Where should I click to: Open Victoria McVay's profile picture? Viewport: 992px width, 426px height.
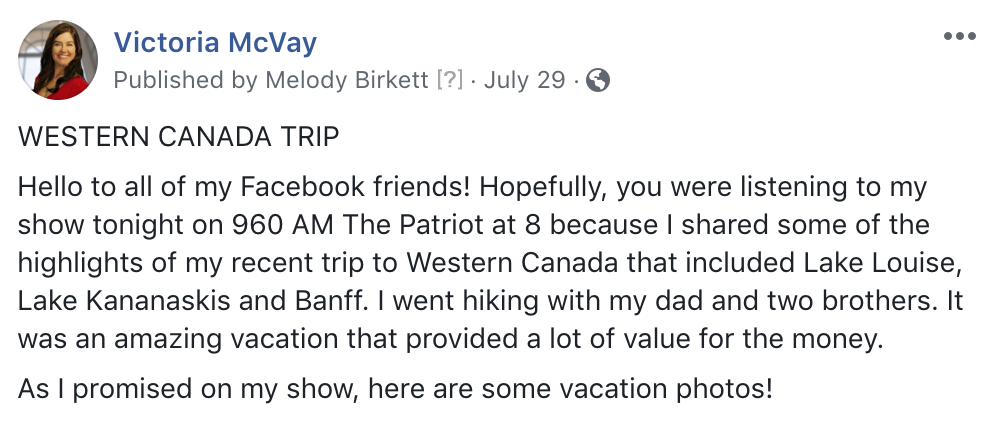coord(58,60)
